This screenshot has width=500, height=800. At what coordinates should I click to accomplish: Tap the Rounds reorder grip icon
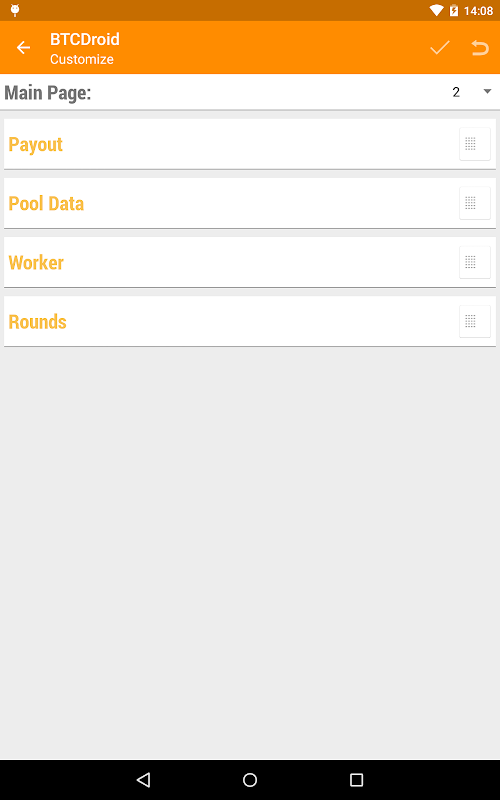click(x=474, y=322)
